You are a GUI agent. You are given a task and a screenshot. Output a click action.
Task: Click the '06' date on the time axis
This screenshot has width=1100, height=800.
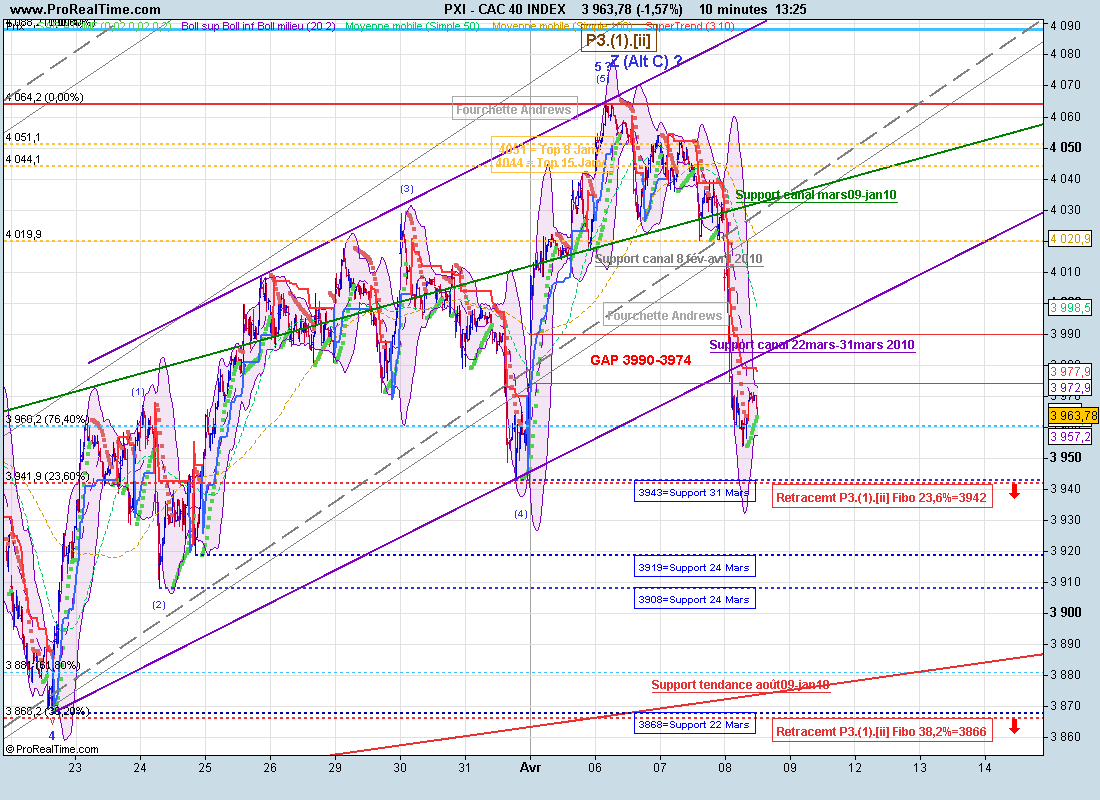(595, 767)
